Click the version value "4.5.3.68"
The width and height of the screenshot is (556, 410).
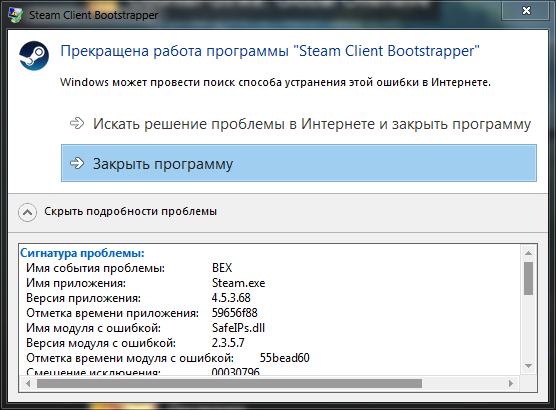click(231, 298)
